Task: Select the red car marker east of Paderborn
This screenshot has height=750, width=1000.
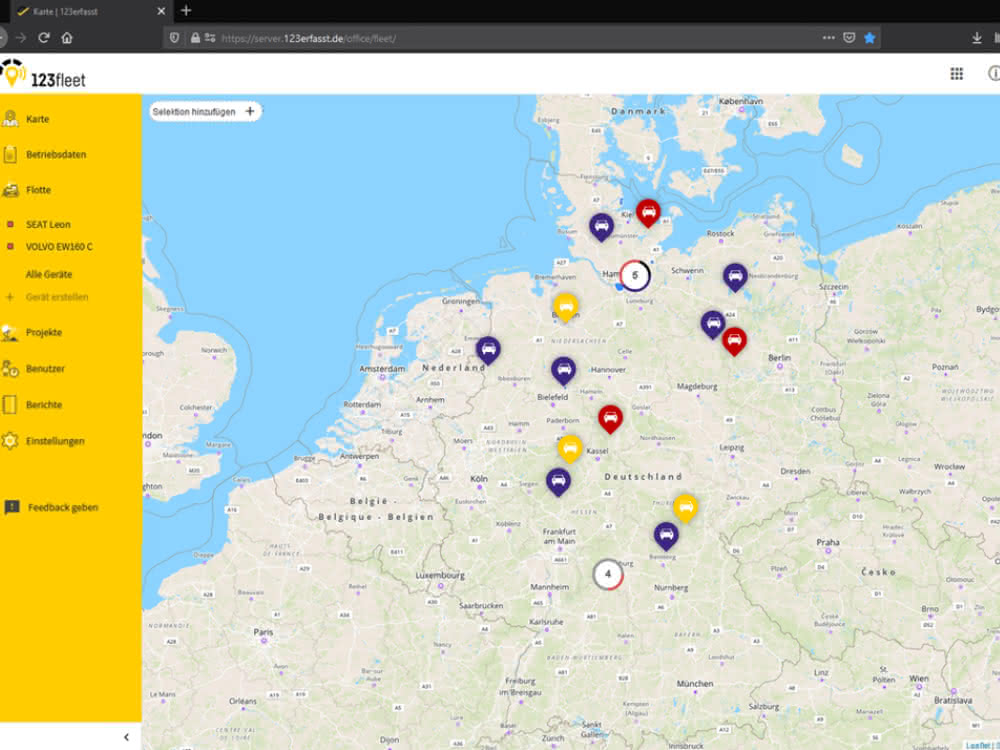Action: click(x=610, y=420)
